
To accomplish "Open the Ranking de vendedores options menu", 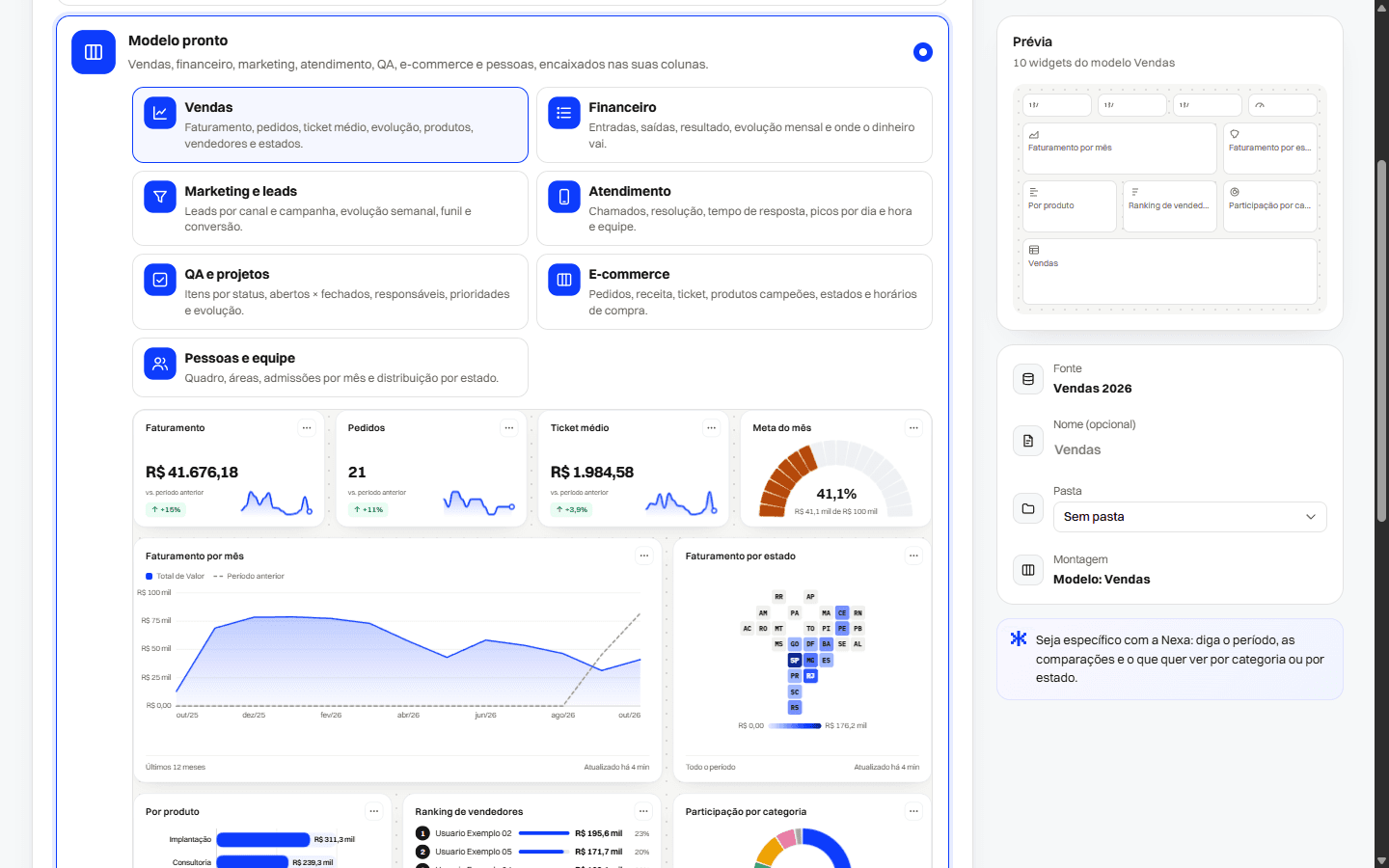I will (x=643, y=811).
